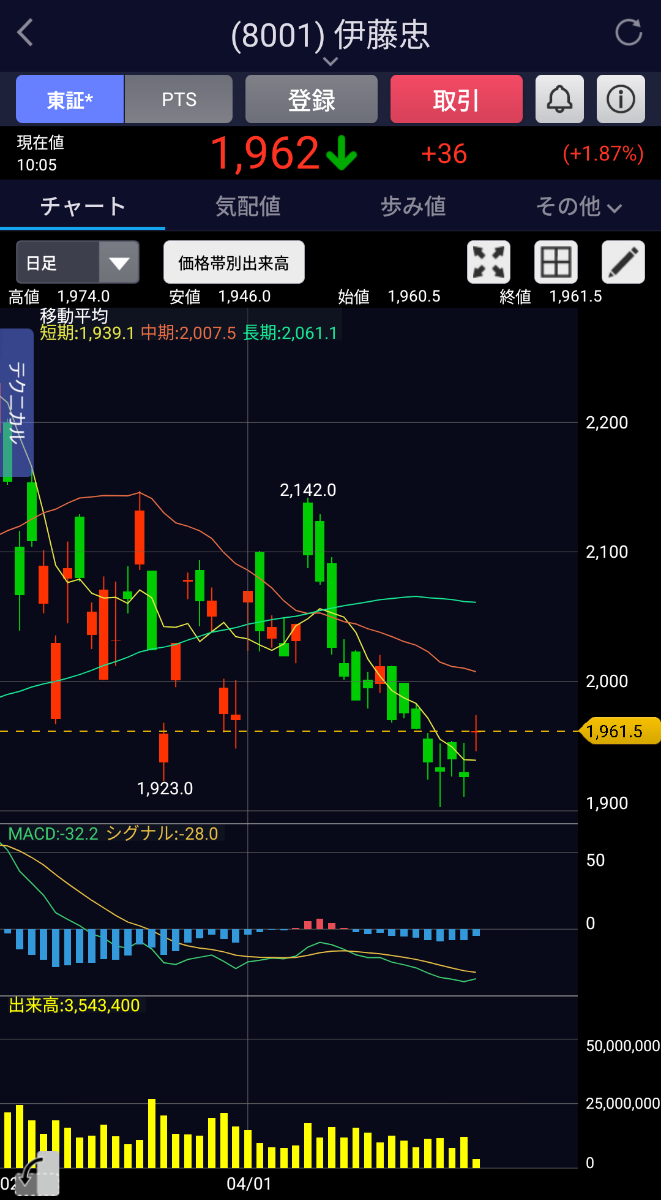Refresh the stock quote data
This screenshot has width=661, height=1200.
628,33
